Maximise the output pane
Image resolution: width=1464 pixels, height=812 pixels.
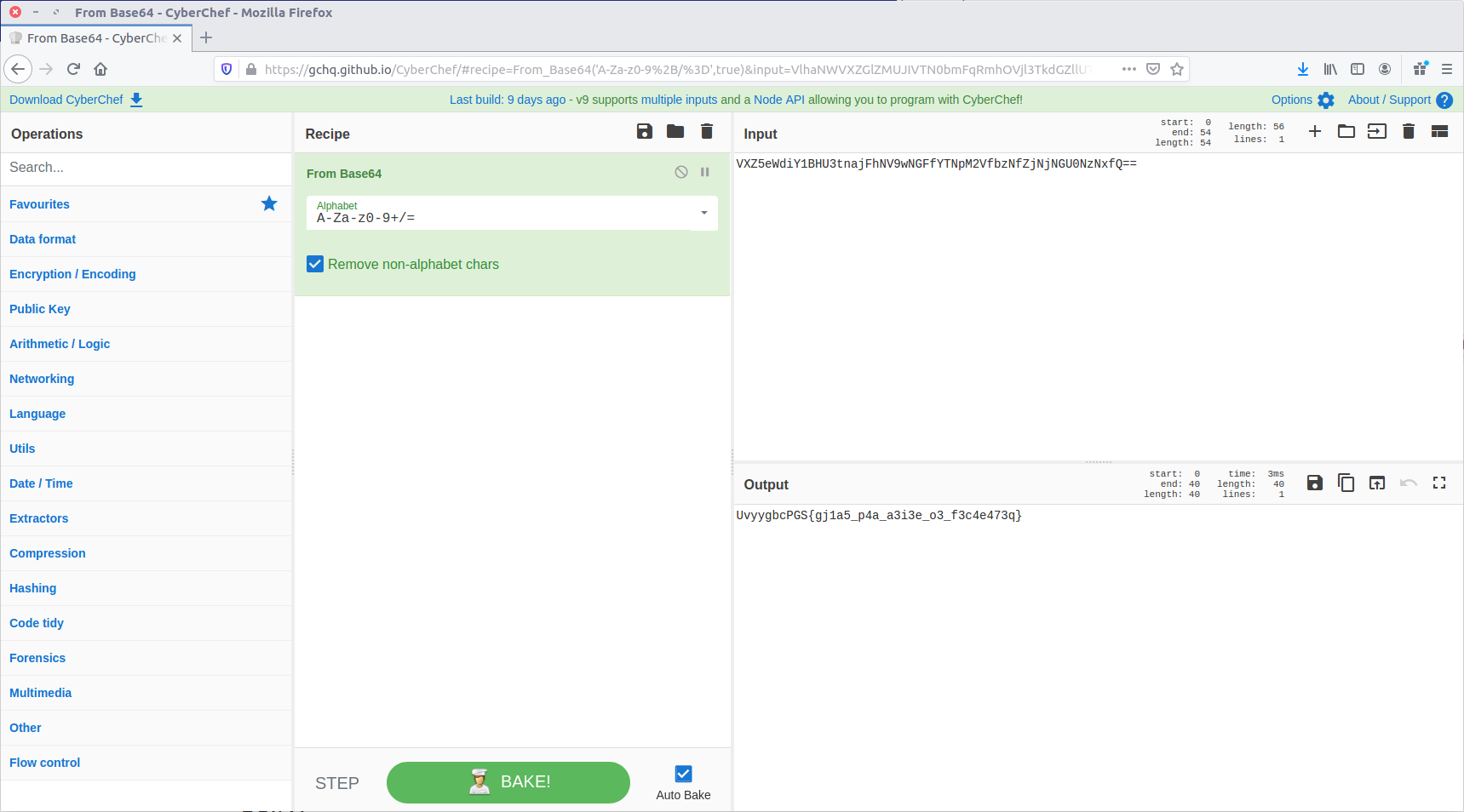(1439, 483)
